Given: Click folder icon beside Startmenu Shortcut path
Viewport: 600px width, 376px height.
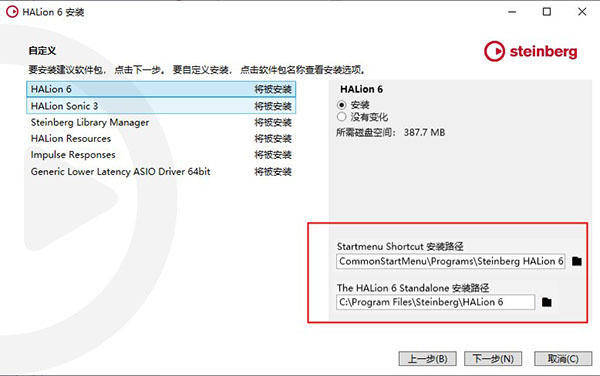Looking at the screenshot, I should (577, 261).
